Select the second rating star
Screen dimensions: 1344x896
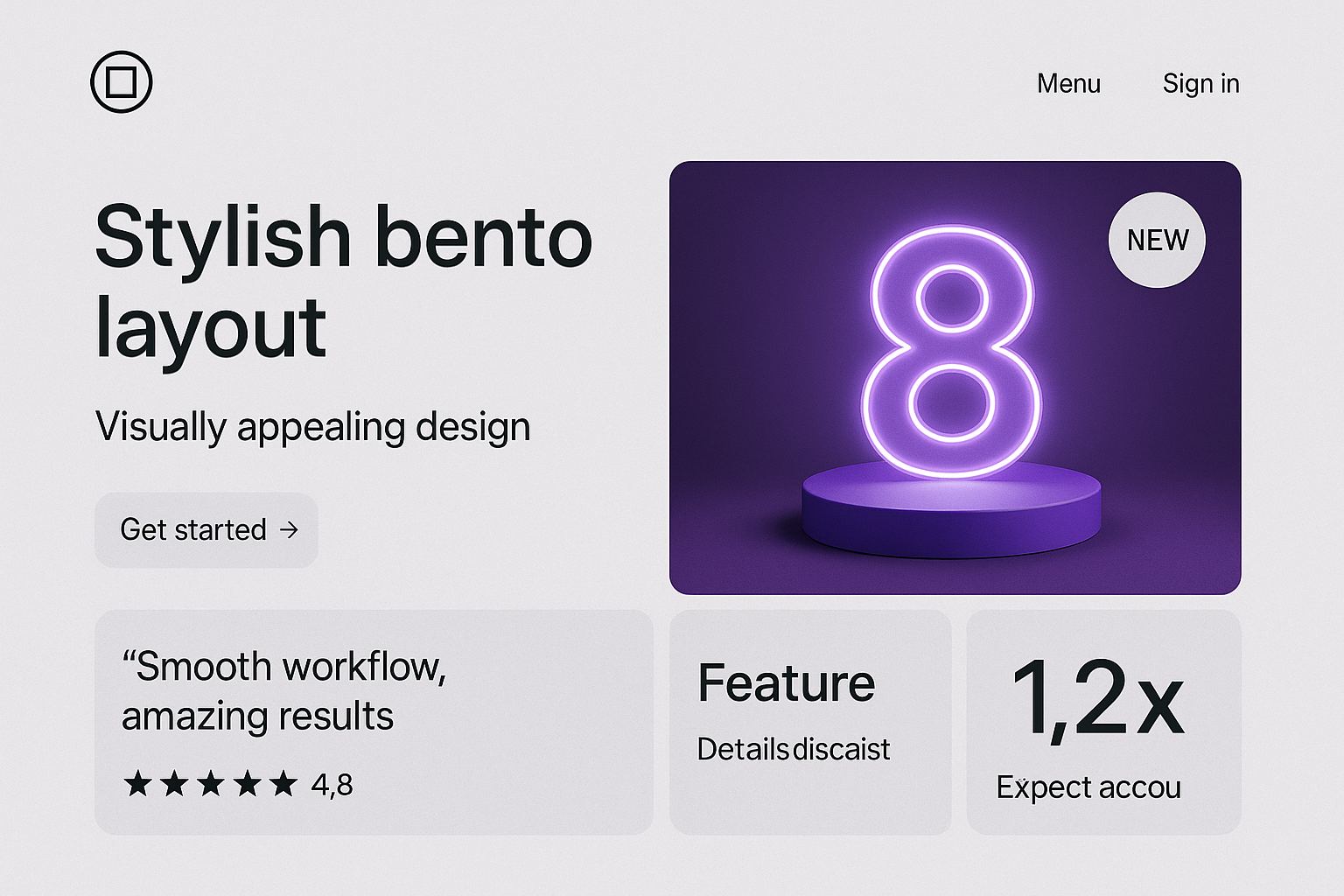coord(174,784)
